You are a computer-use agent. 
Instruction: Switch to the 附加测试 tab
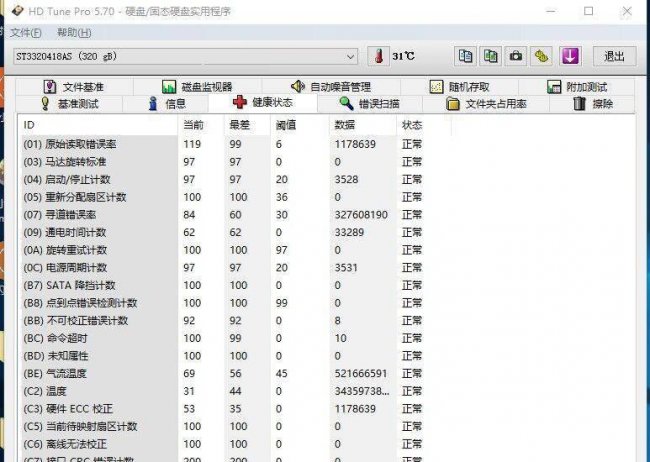click(577, 87)
